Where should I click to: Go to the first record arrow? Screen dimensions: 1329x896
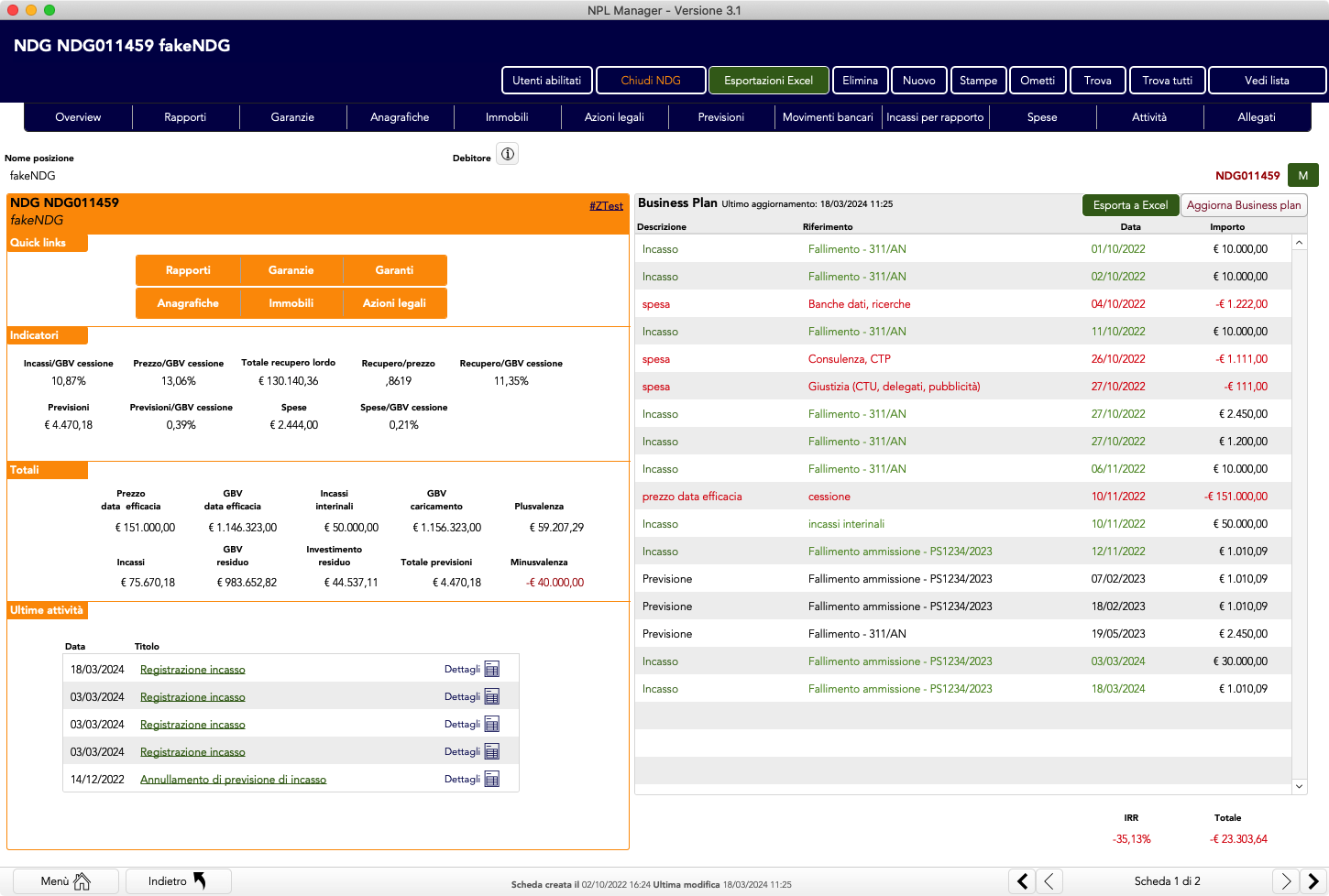click(1022, 881)
